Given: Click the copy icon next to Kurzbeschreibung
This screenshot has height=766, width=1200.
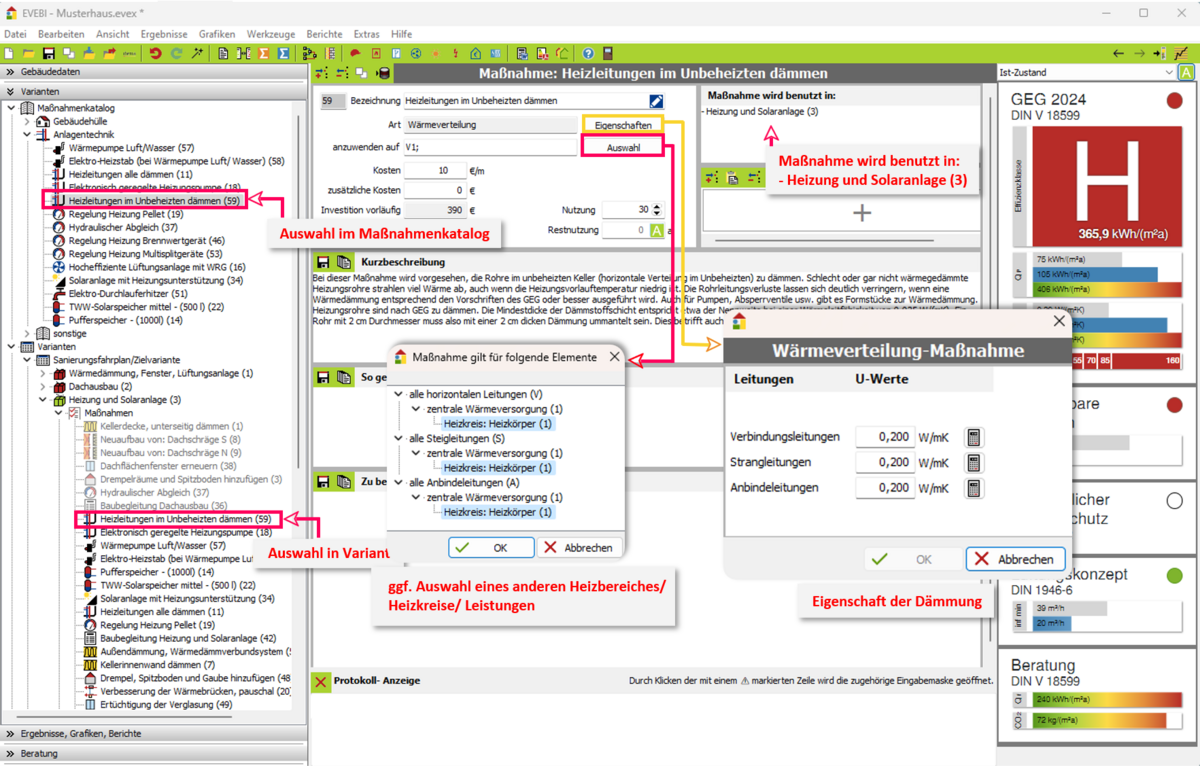Looking at the screenshot, I should (x=343, y=262).
